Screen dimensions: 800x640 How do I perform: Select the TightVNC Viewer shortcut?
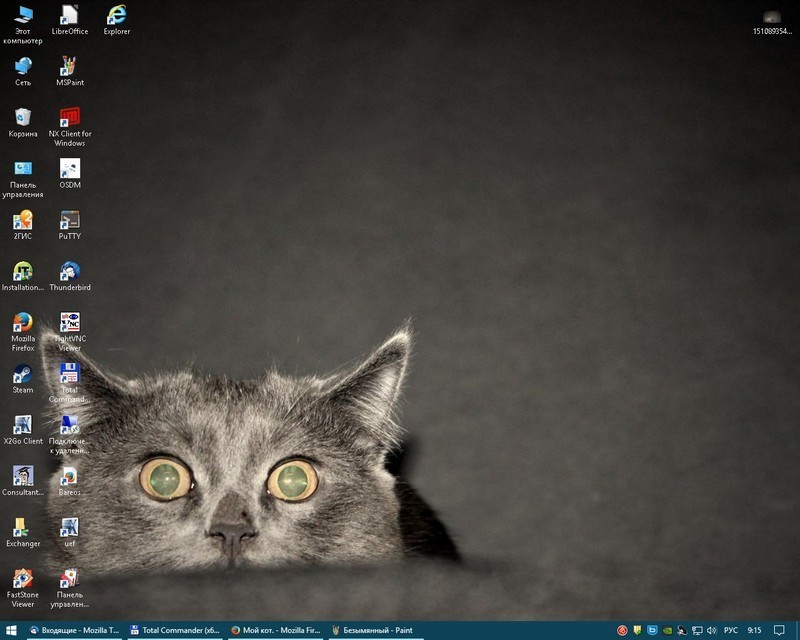tap(69, 324)
